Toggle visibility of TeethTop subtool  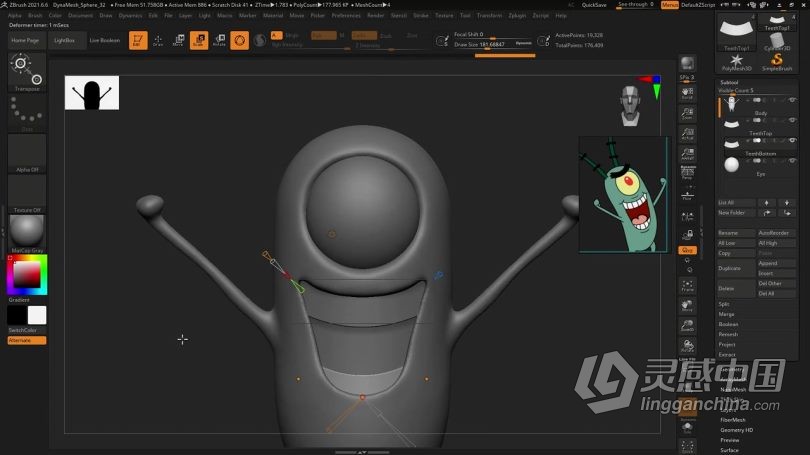point(792,120)
